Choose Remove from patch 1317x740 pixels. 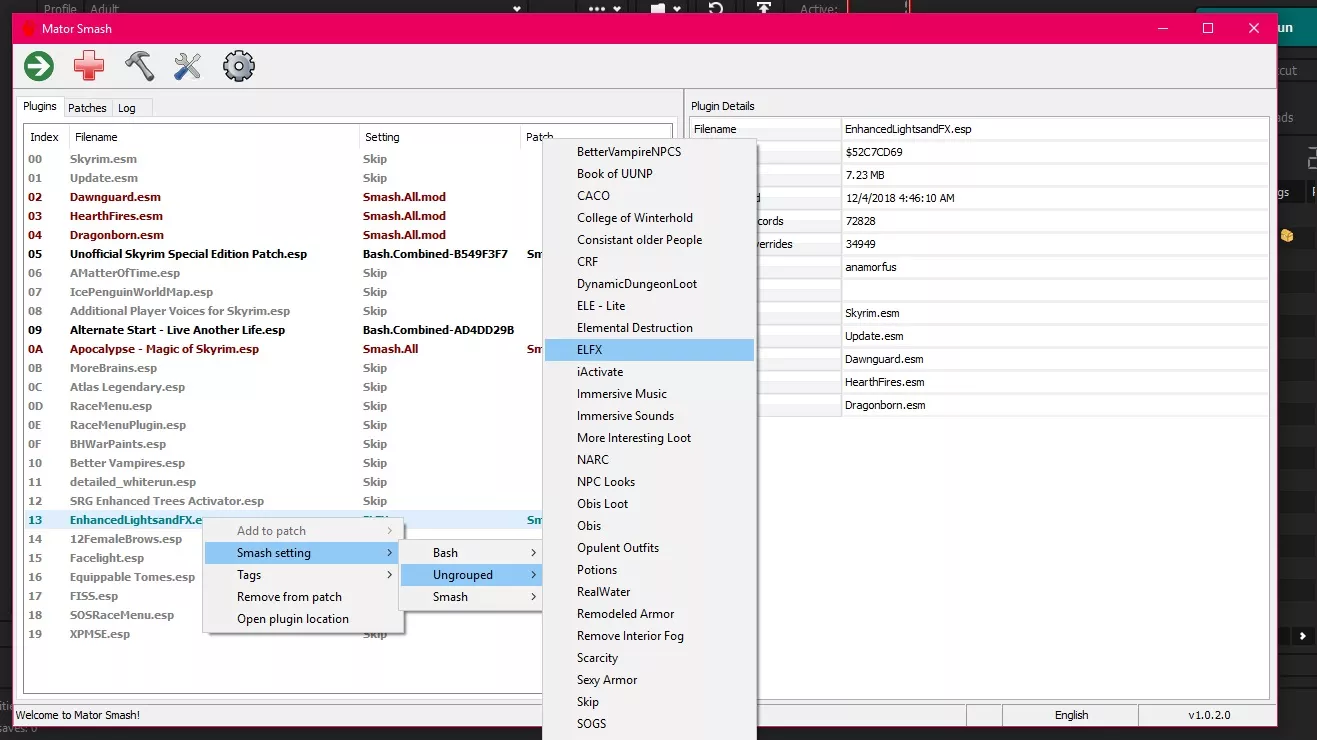pos(304,597)
